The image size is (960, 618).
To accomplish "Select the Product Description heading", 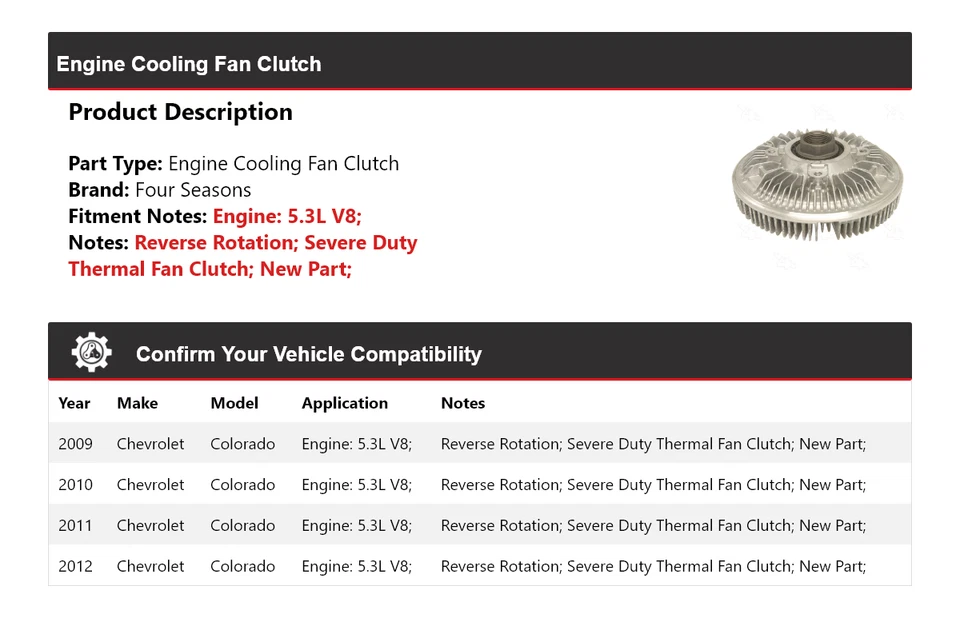I will click(x=180, y=112).
